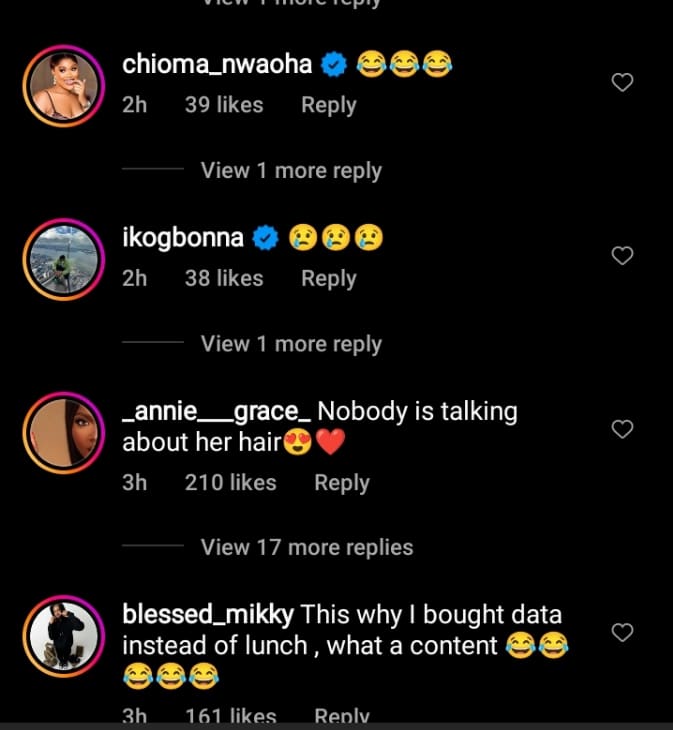Tap the heart on blessed_mikky's comment
The width and height of the screenshot is (673, 730).
pyautogui.click(x=622, y=632)
